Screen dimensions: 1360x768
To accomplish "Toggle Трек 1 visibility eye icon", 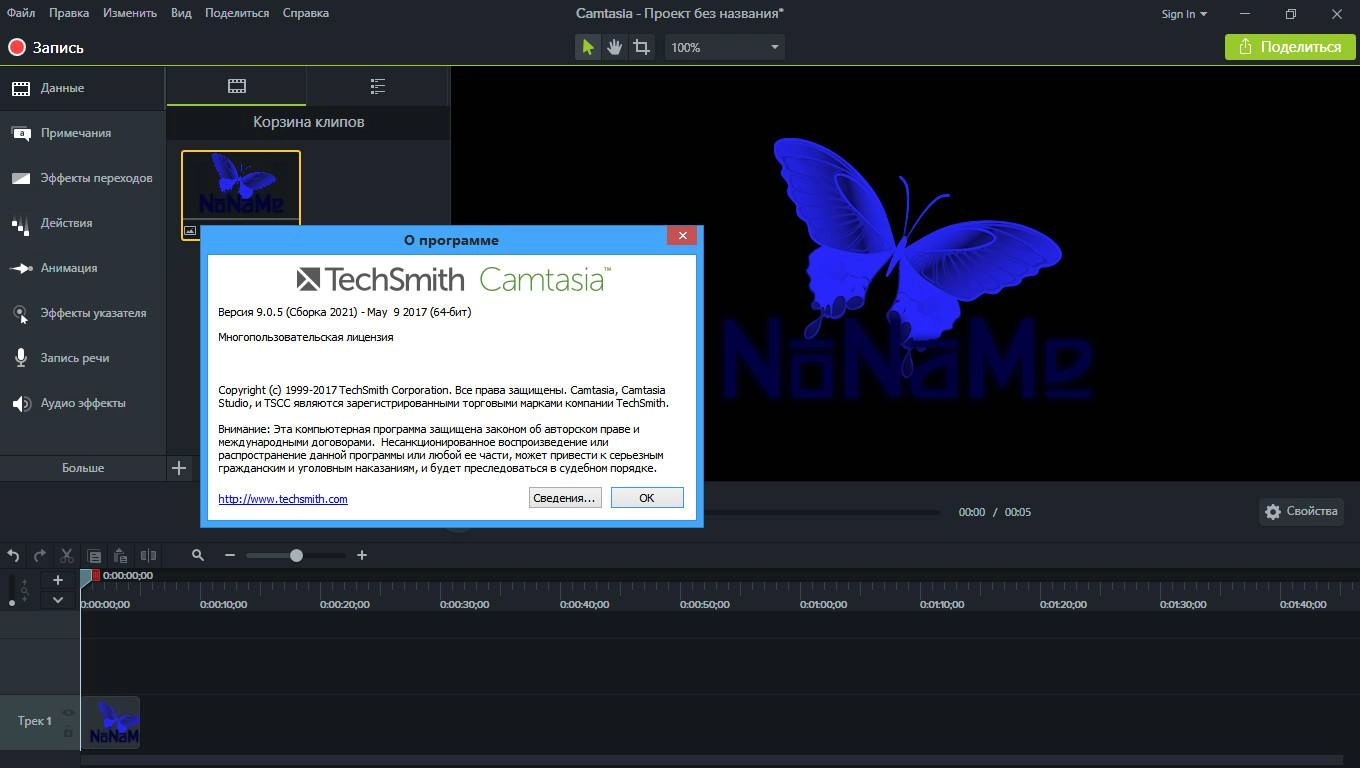I will 68,713.
